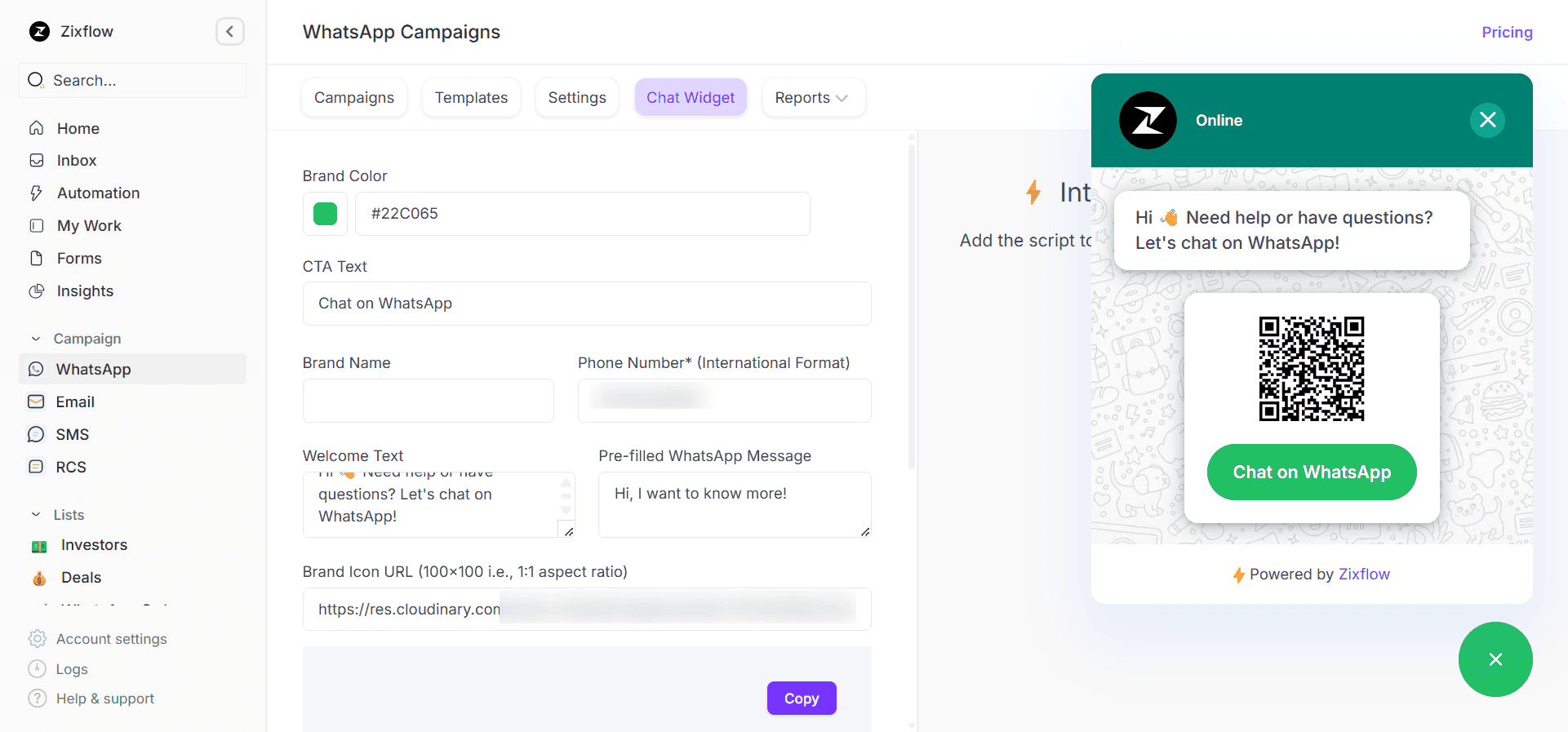The width and height of the screenshot is (1568, 732).
Task: Click the Zixflow logo icon in sidebar
Action: [39, 32]
